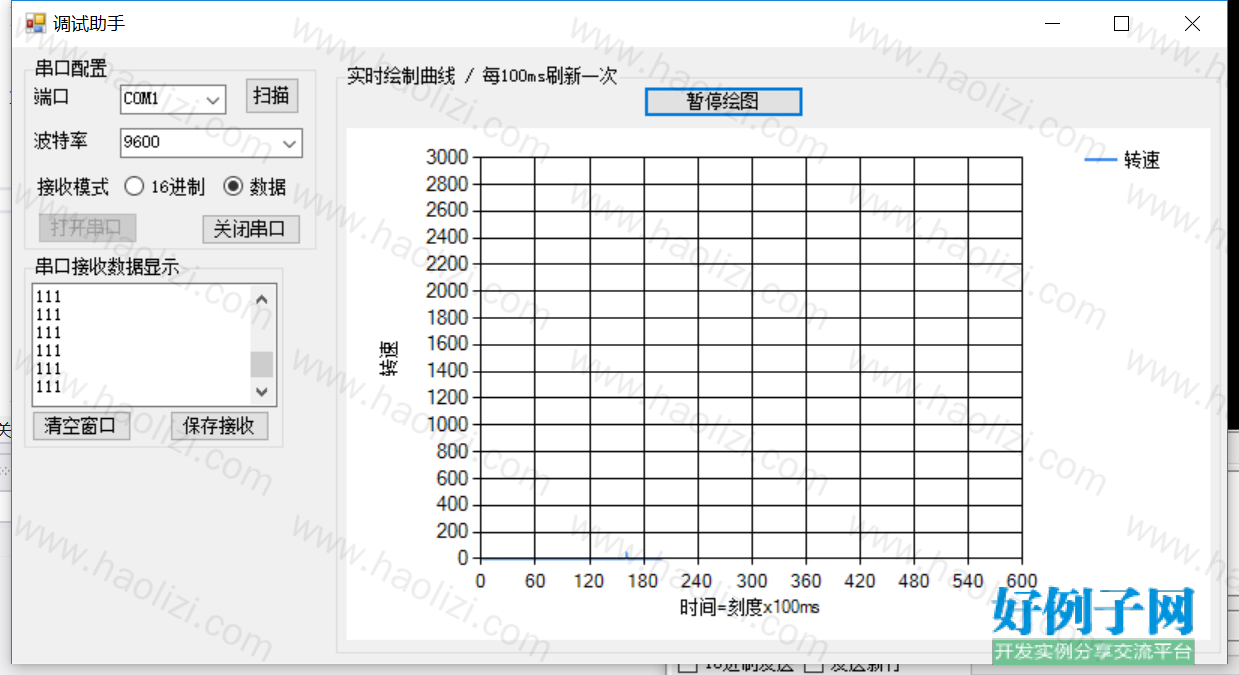The height and width of the screenshot is (675, 1239).
Task: Click 关闭串口 to close the port
Action: point(251,228)
